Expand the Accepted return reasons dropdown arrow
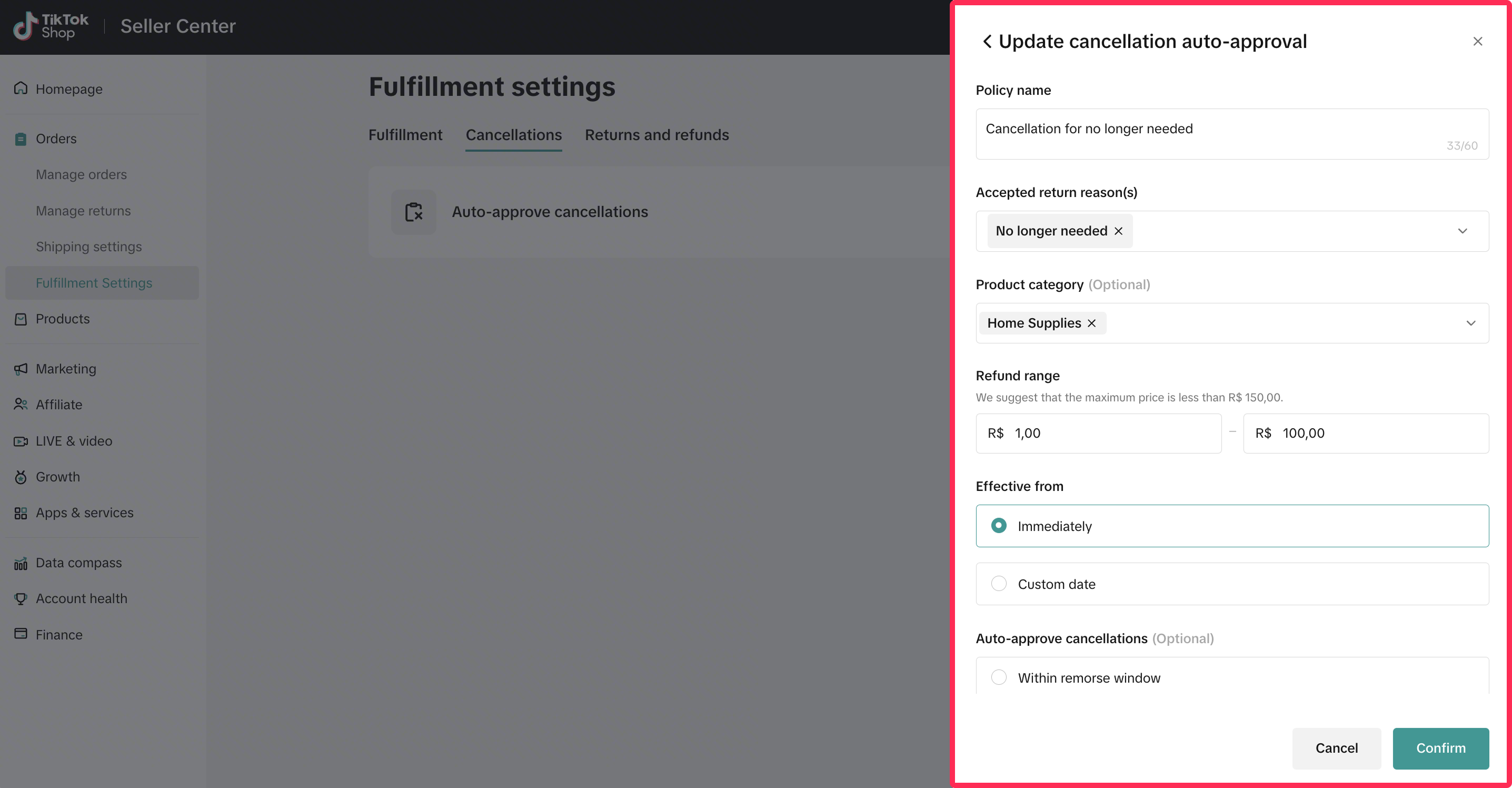 coord(1462,231)
